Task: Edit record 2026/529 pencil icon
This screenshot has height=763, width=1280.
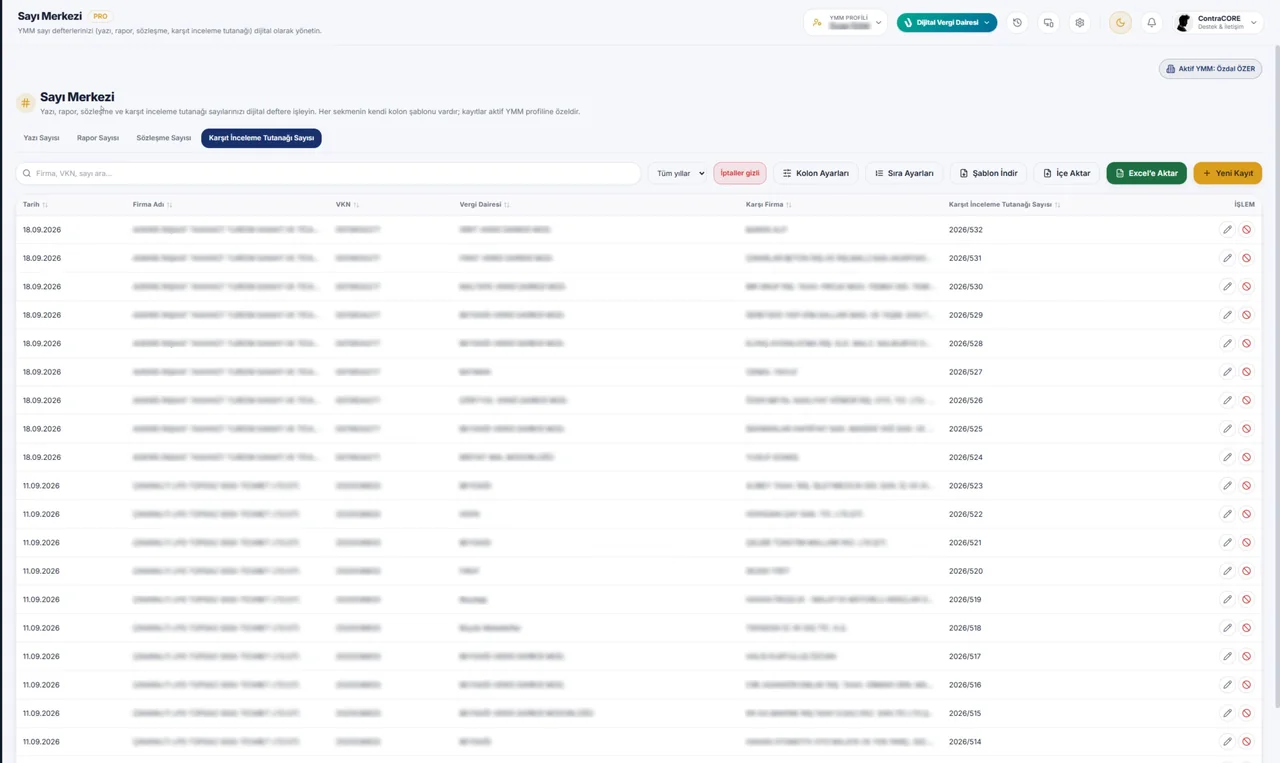Action: coord(1227,315)
